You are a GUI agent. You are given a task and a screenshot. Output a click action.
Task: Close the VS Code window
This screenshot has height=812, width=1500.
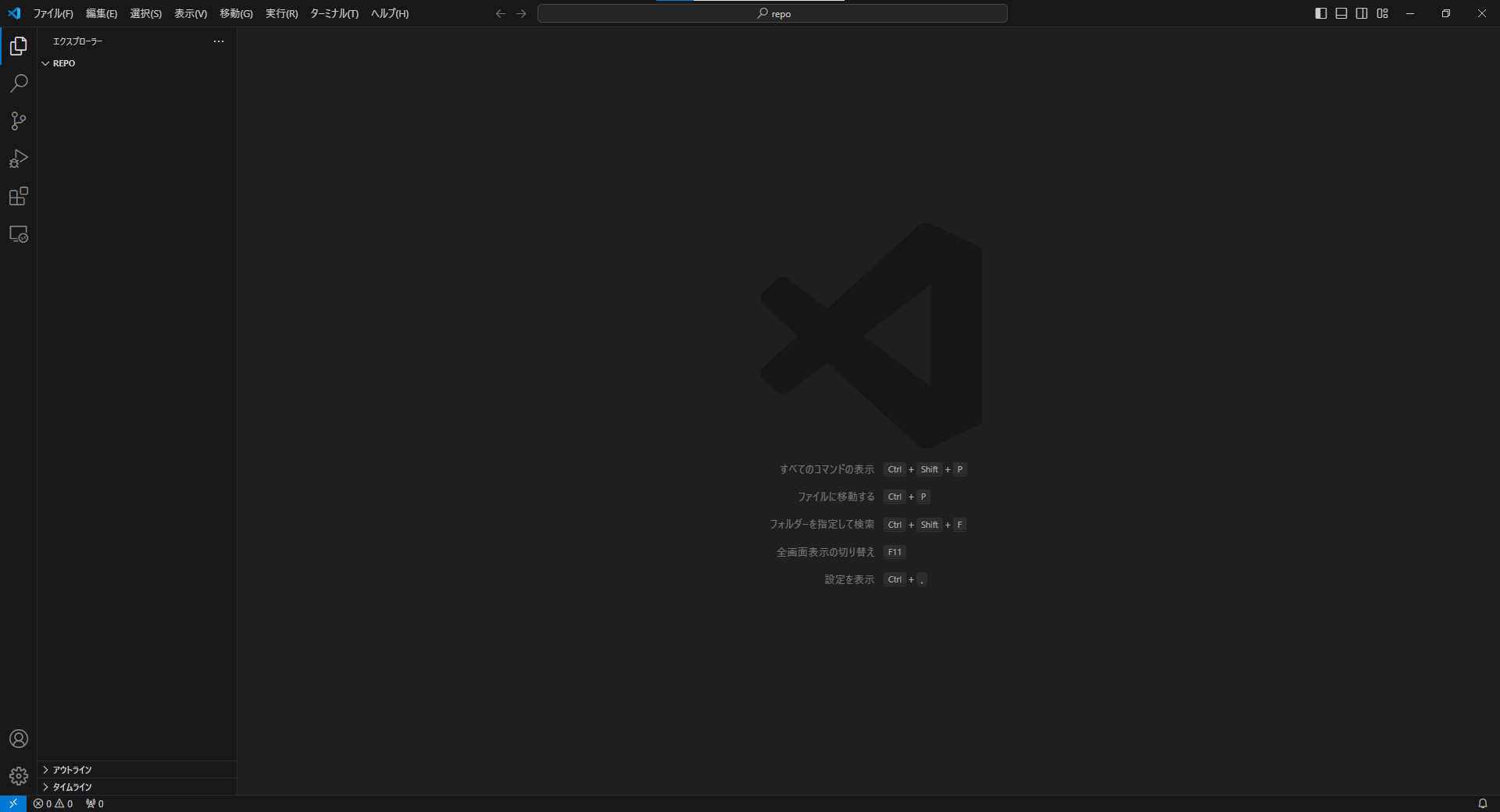point(1482,13)
